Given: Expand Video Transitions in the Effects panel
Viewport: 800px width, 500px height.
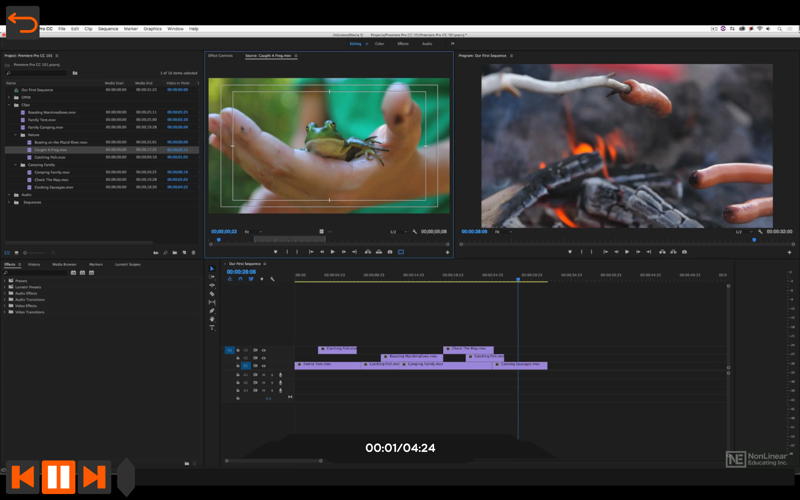Looking at the screenshot, I should (5, 312).
